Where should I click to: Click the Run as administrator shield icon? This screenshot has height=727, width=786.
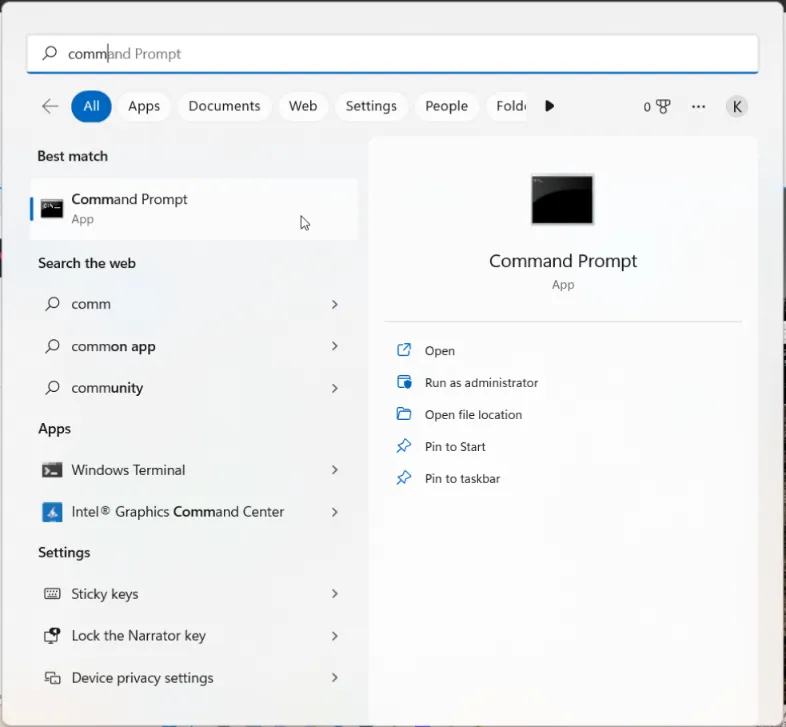coord(404,382)
